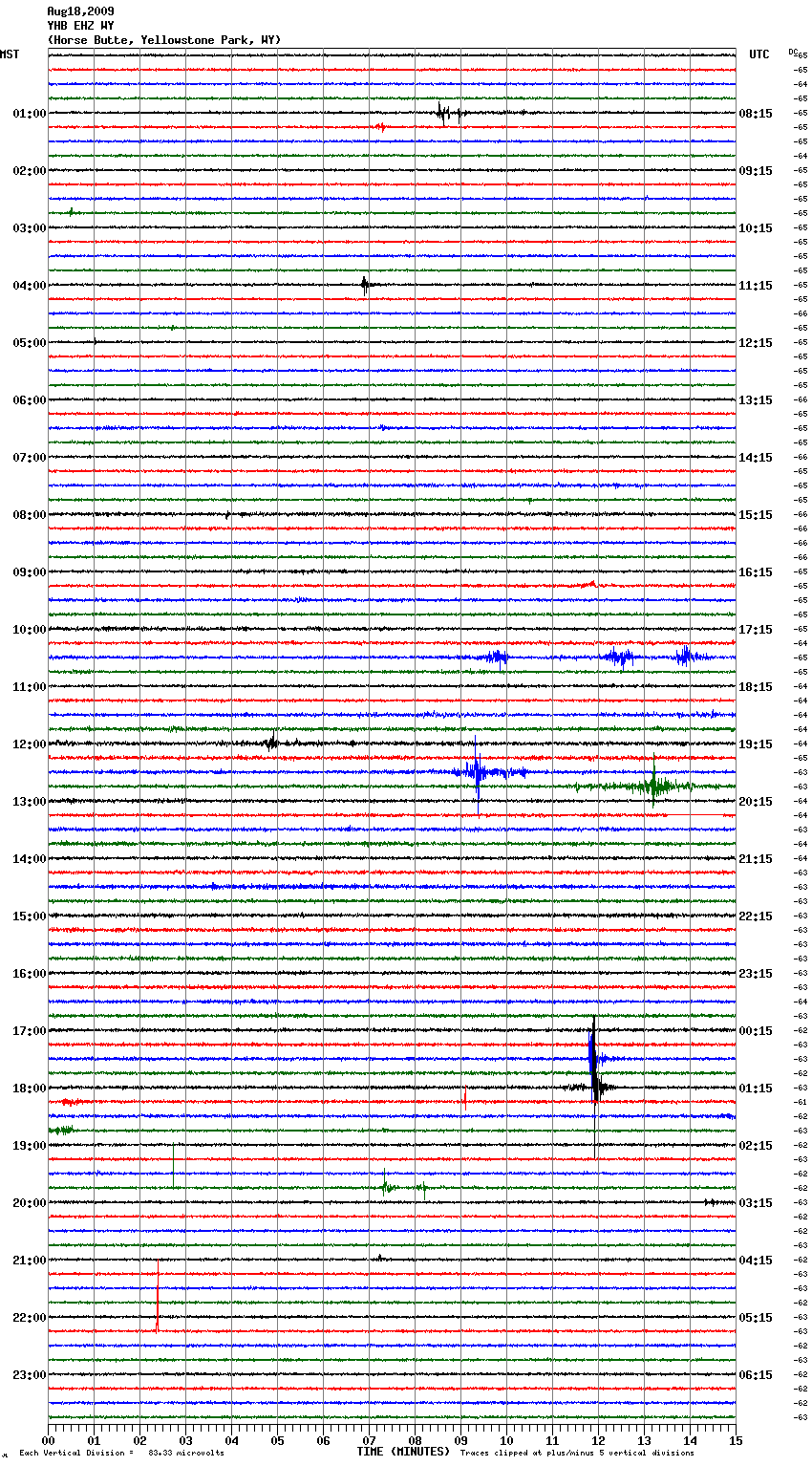
Task: Select the 16:00 MST time label
Action: tap(29, 974)
